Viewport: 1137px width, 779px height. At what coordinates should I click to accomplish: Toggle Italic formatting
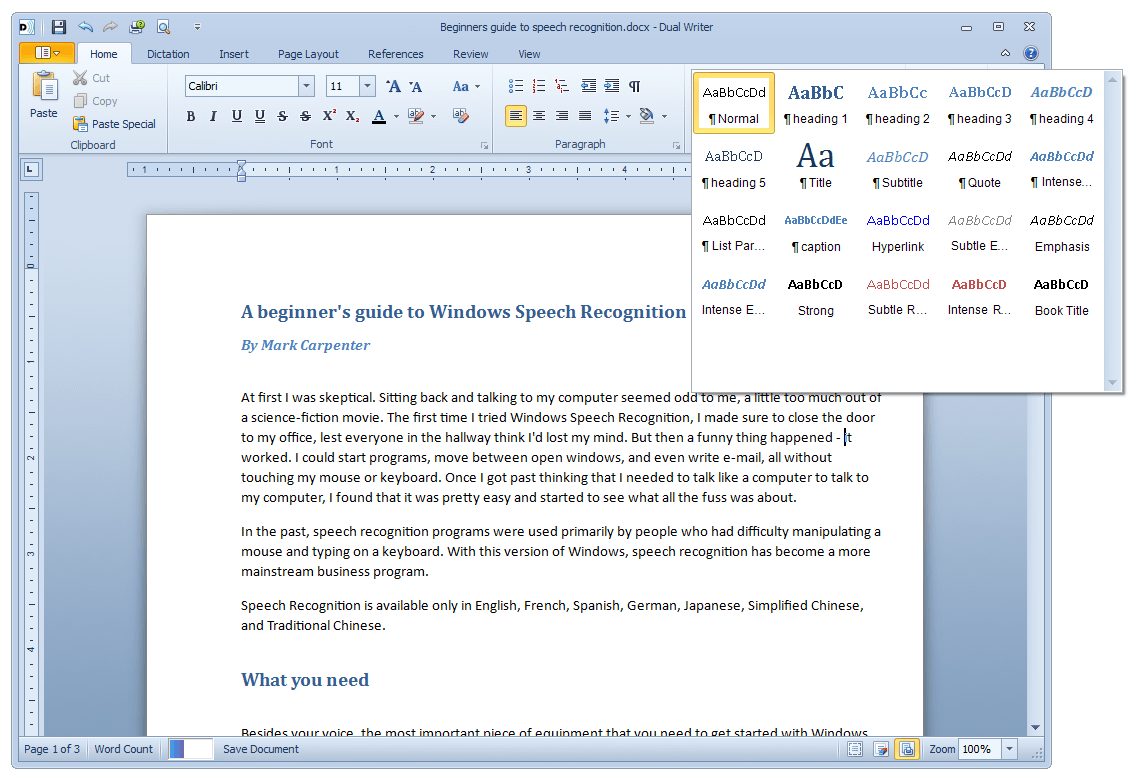tap(213, 116)
